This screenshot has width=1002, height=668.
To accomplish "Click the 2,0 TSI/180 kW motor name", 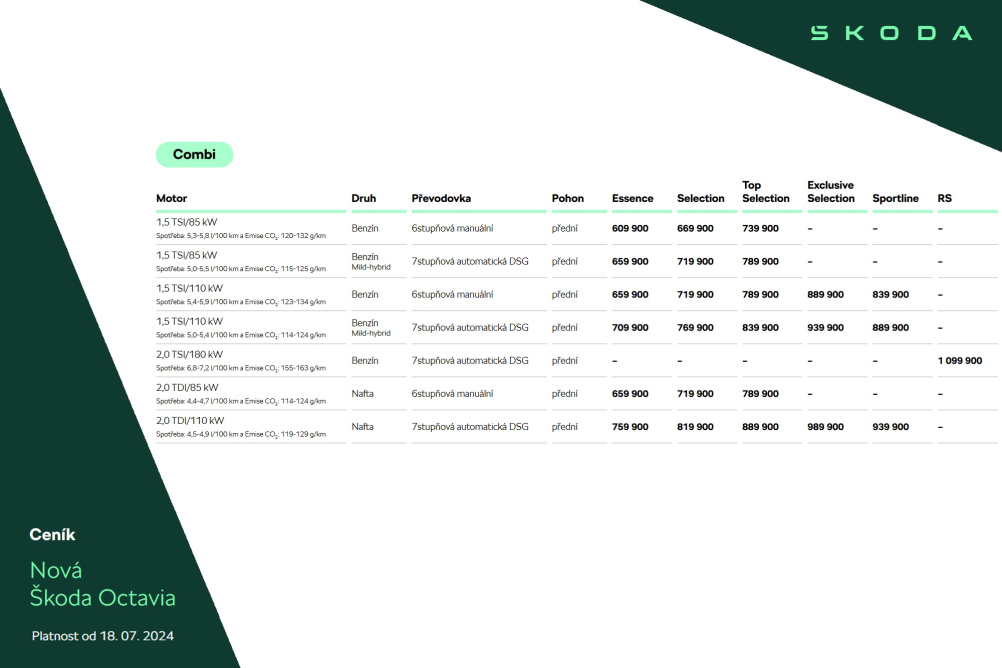I will pos(190,354).
